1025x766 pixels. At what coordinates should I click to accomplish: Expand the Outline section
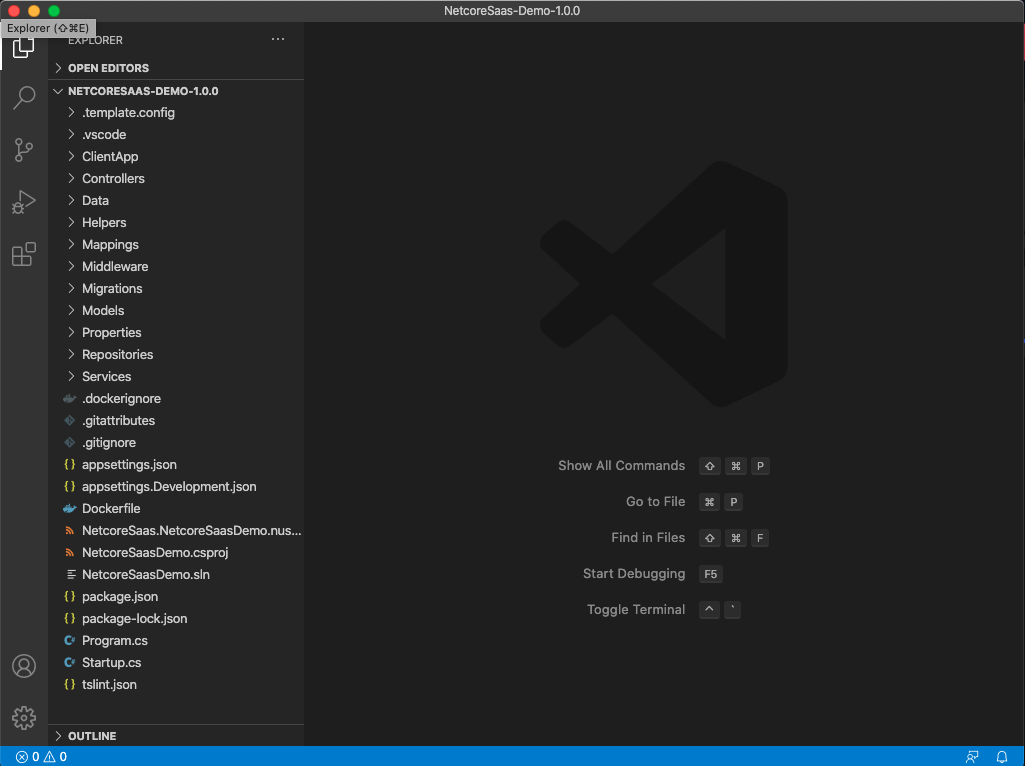[x=92, y=736]
